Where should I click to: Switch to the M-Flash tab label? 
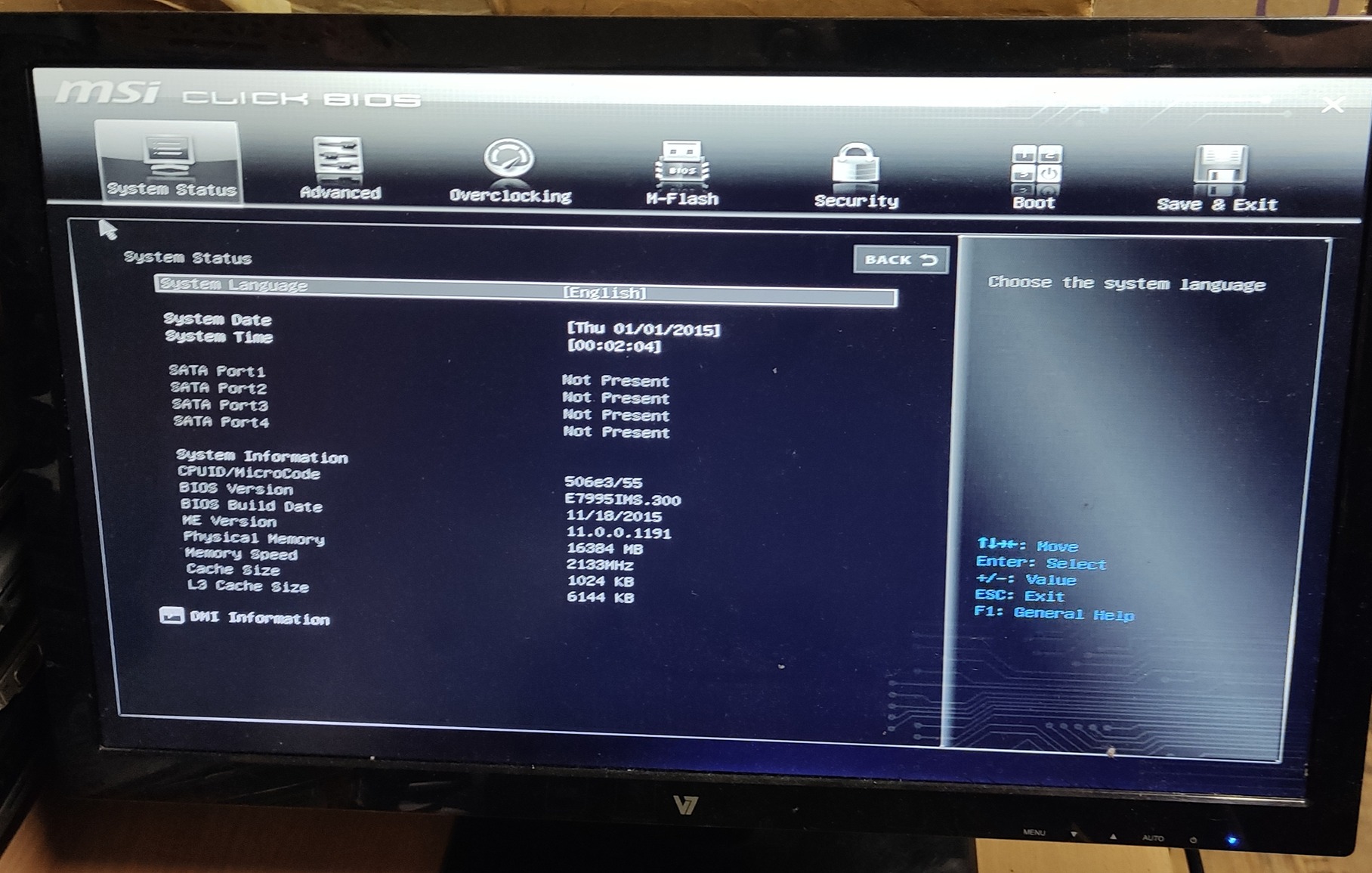pos(682,199)
